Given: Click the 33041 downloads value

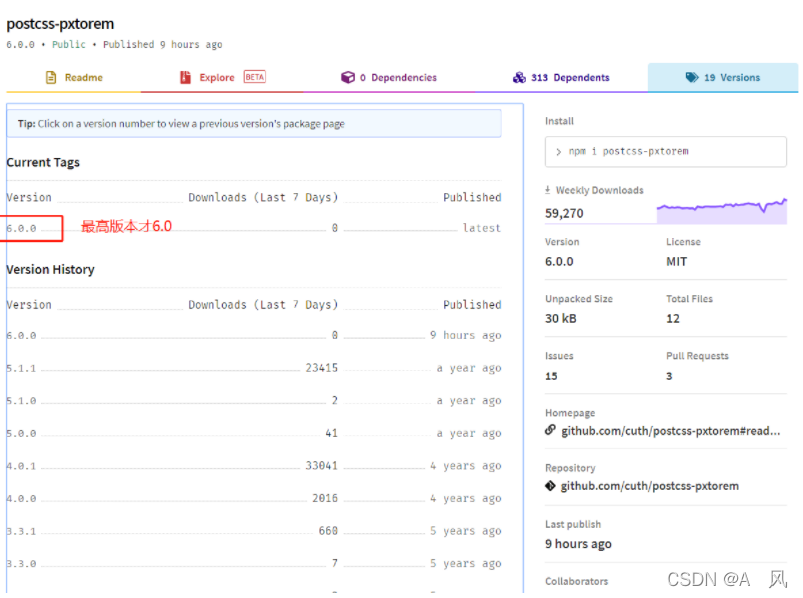Looking at the screenshot, I should click(322, 465).
